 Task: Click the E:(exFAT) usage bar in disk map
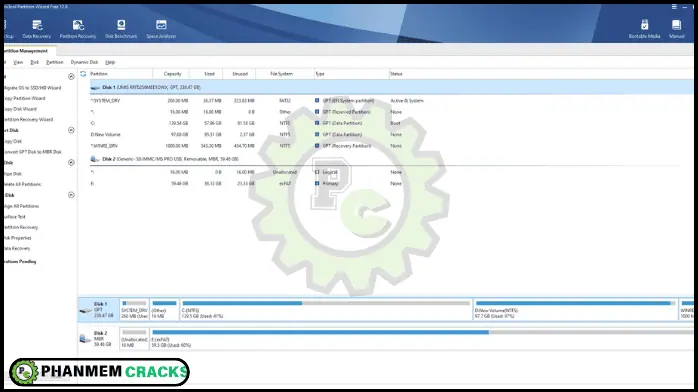point(422,332)
